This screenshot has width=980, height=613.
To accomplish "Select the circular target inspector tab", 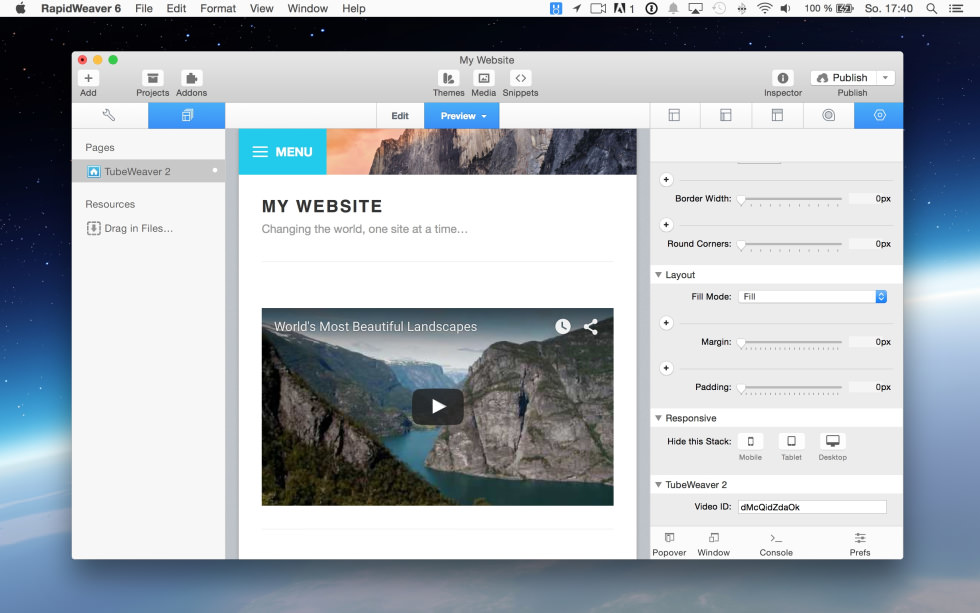I will pos(828,116).
